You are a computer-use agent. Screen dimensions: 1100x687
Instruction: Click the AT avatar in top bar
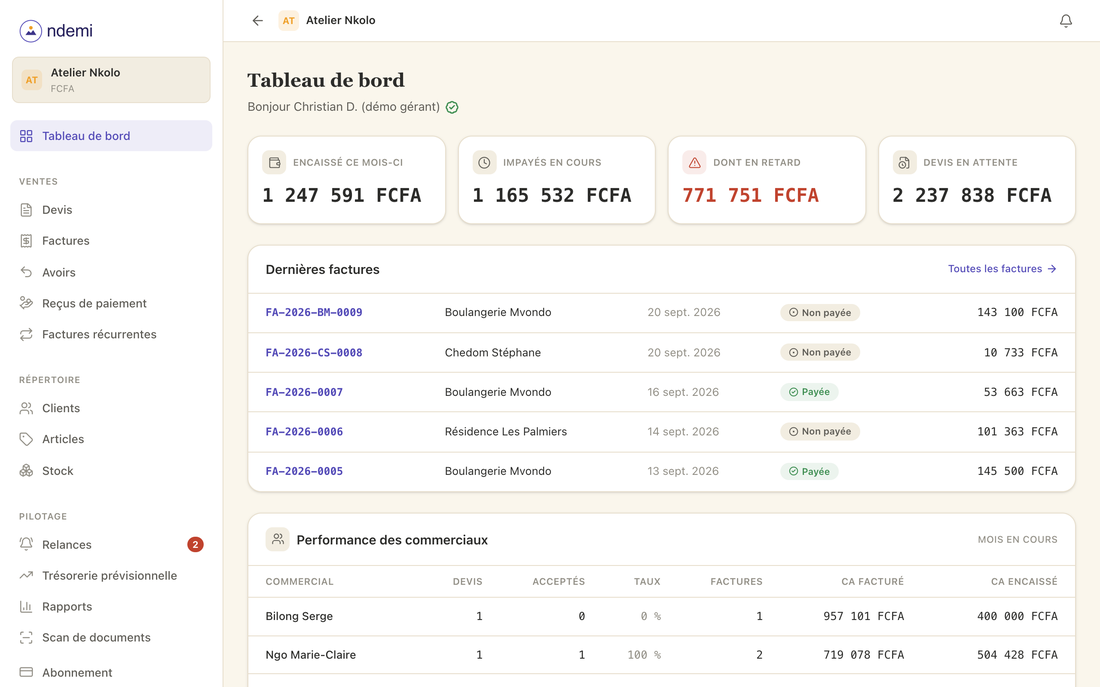pos(288,20)
